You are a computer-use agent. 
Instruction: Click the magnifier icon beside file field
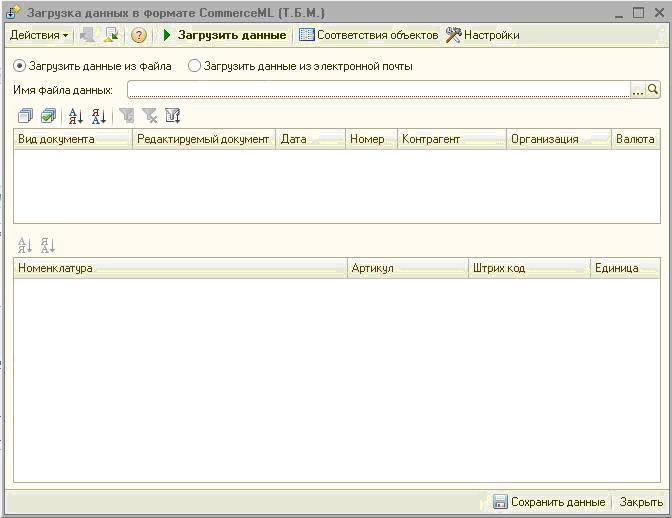[653, 91]
